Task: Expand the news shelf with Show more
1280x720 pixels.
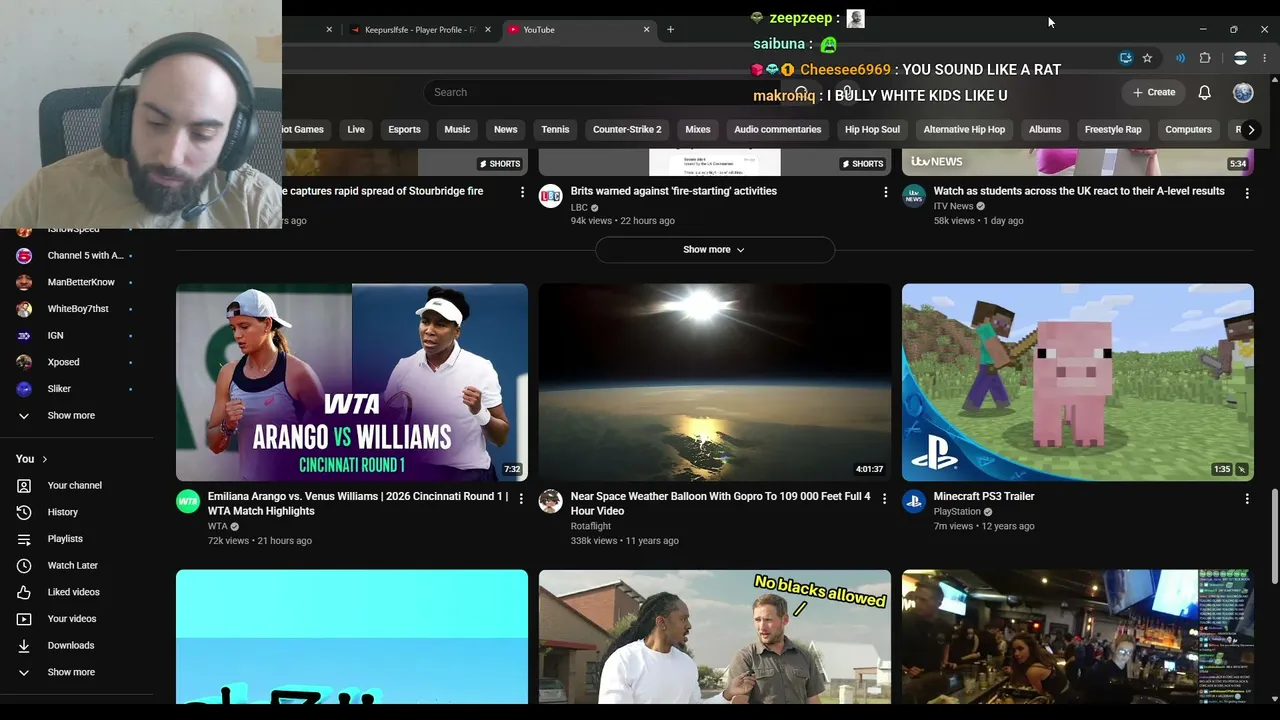Action: coord(715,250)
